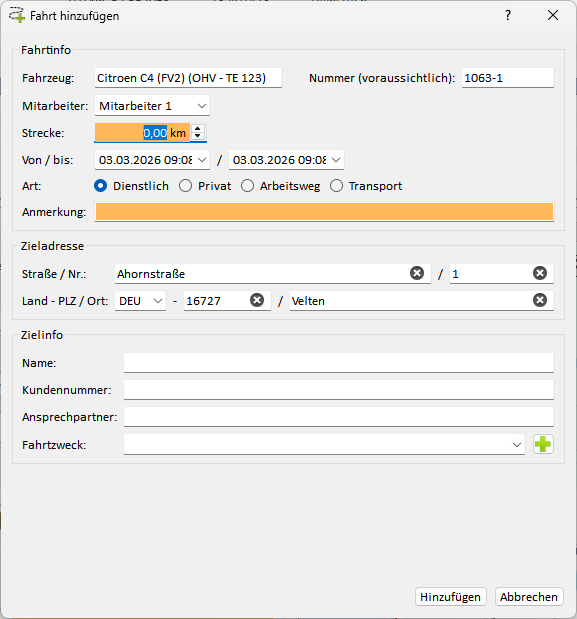Image resolution: width=577 pixels, height=619 pixels.
Task: Clear the PLZ 16727 field with its X icon
Action: [x=257, y=300]
